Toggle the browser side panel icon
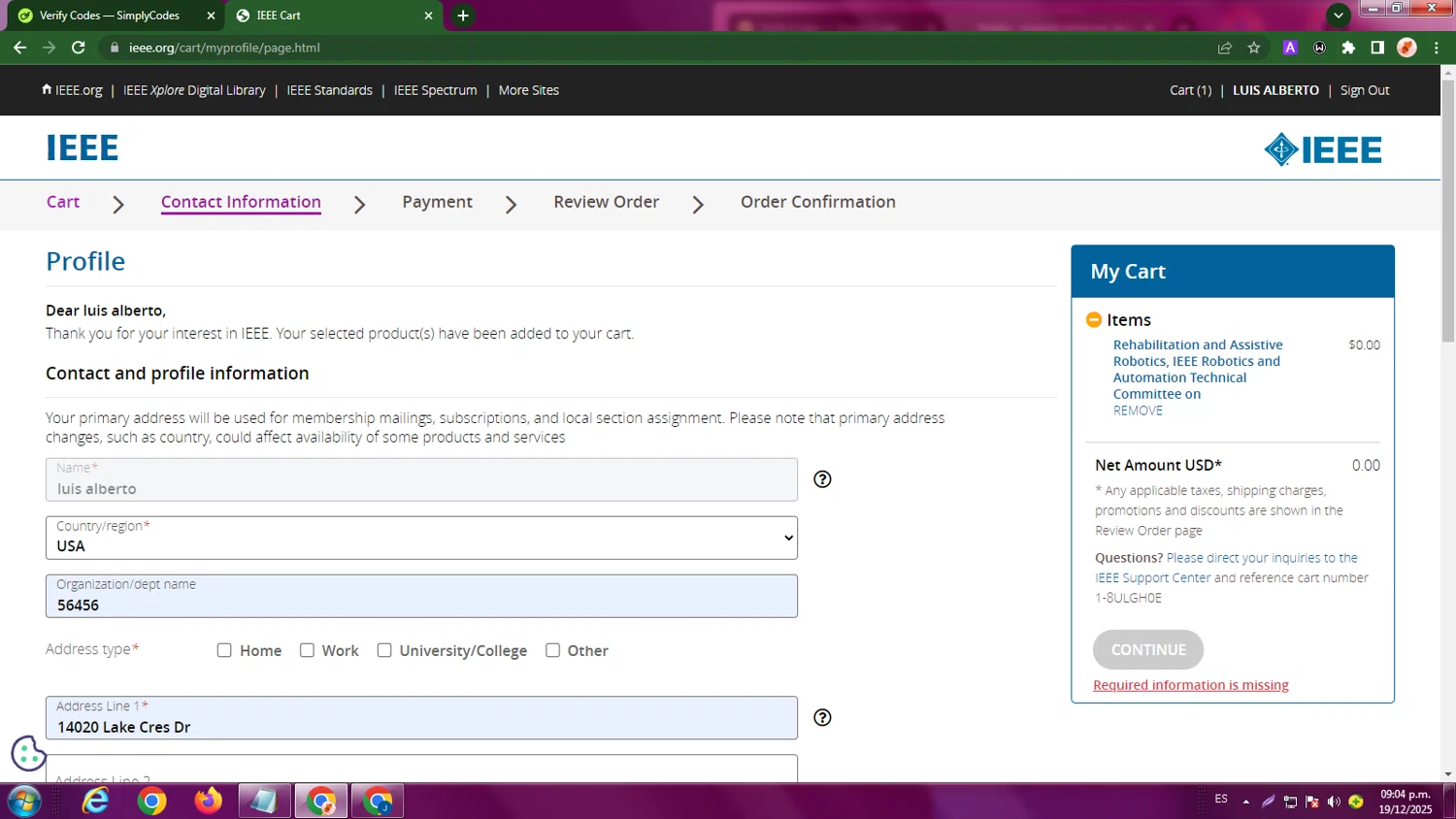 (1377, 48)
